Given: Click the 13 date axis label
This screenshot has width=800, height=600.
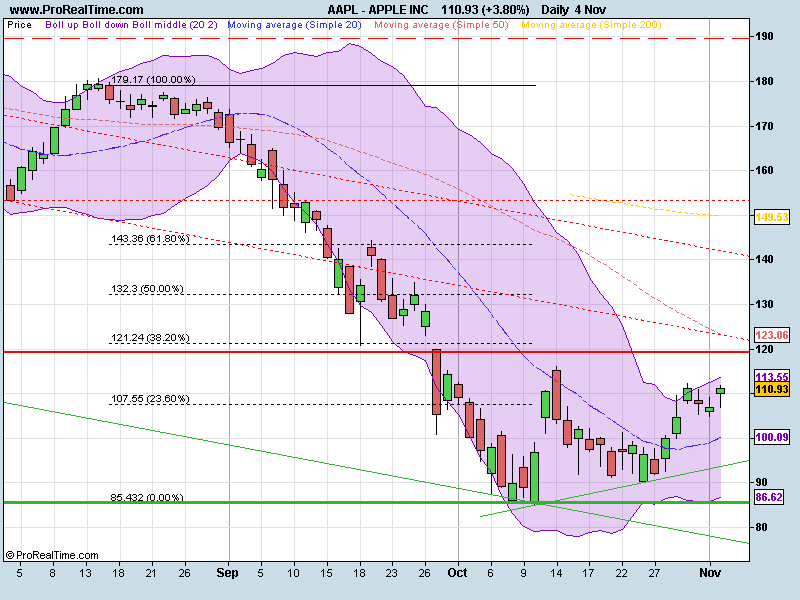Looking at the screenshot, I should [85, 573].
